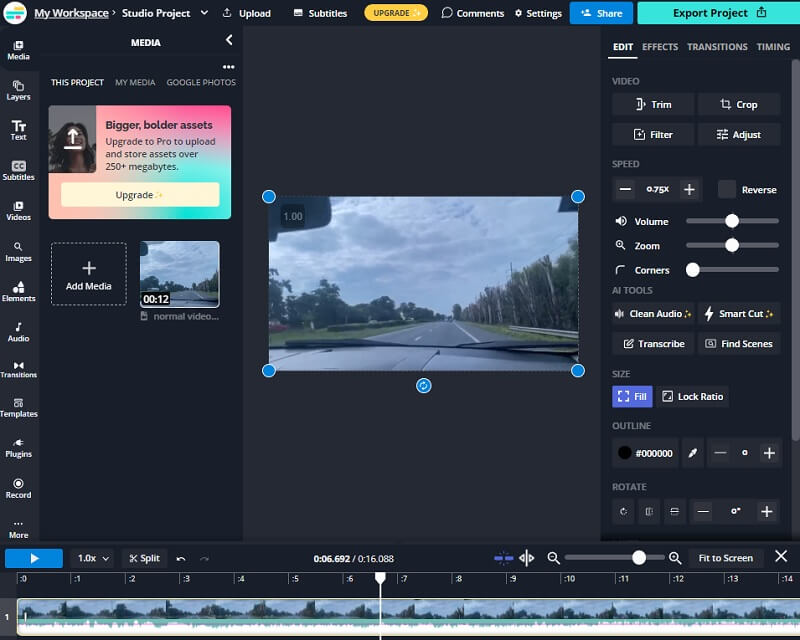800x640 pixels.
Task: Enable Lock Ratio size option
Action: [692, 397]
